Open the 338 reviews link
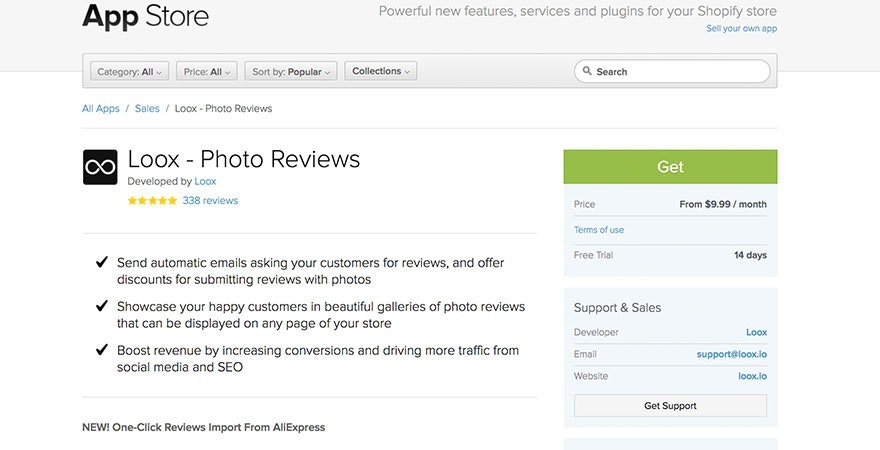This screenshot has height=450, width=880. tap(210, 201)
